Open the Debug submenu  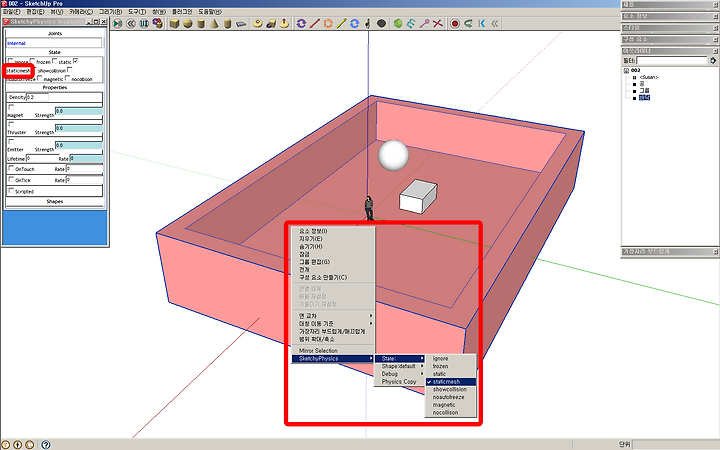pos(399,374)
